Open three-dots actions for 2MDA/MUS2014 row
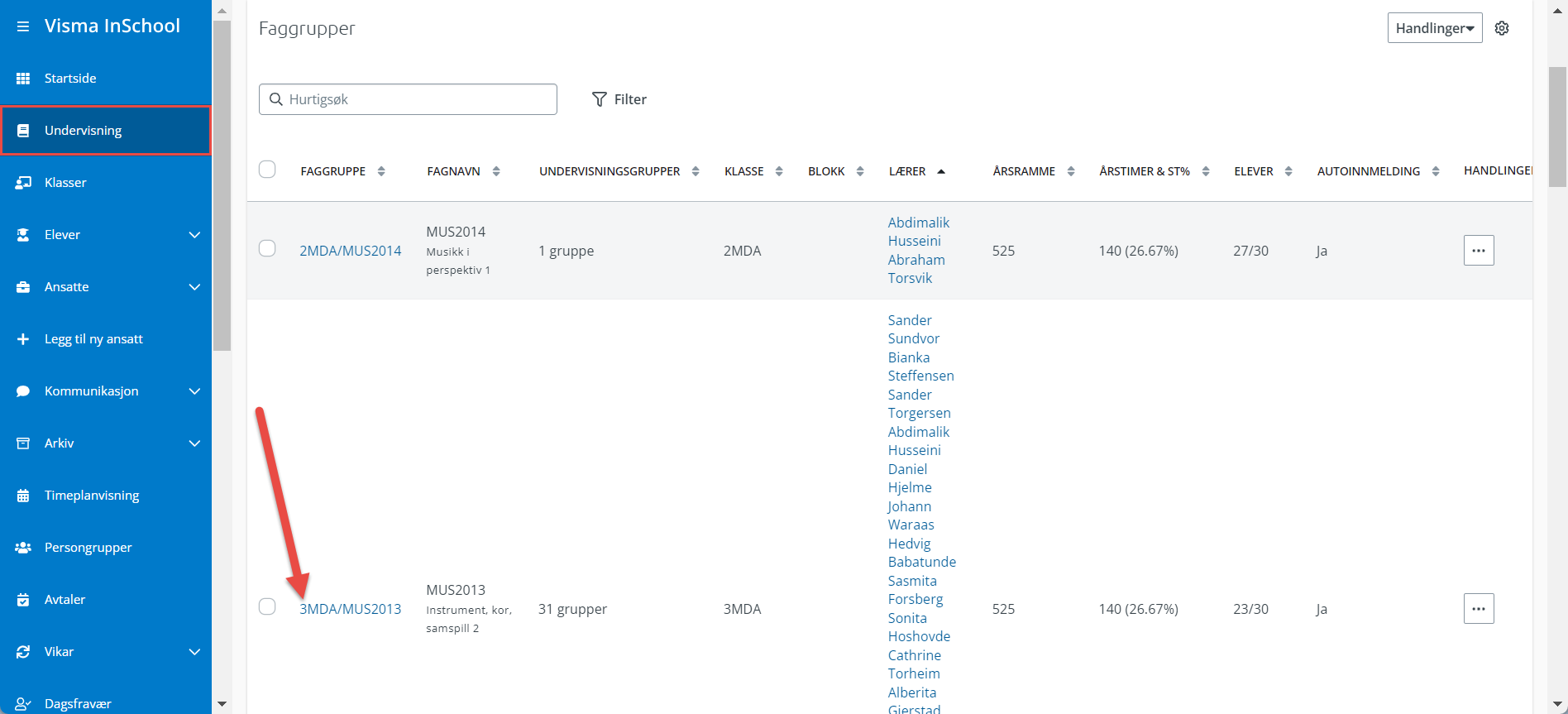Image resolution: width=1568 pixels, height=714 pixels. pyautogui.click(x=1478, y=251)
